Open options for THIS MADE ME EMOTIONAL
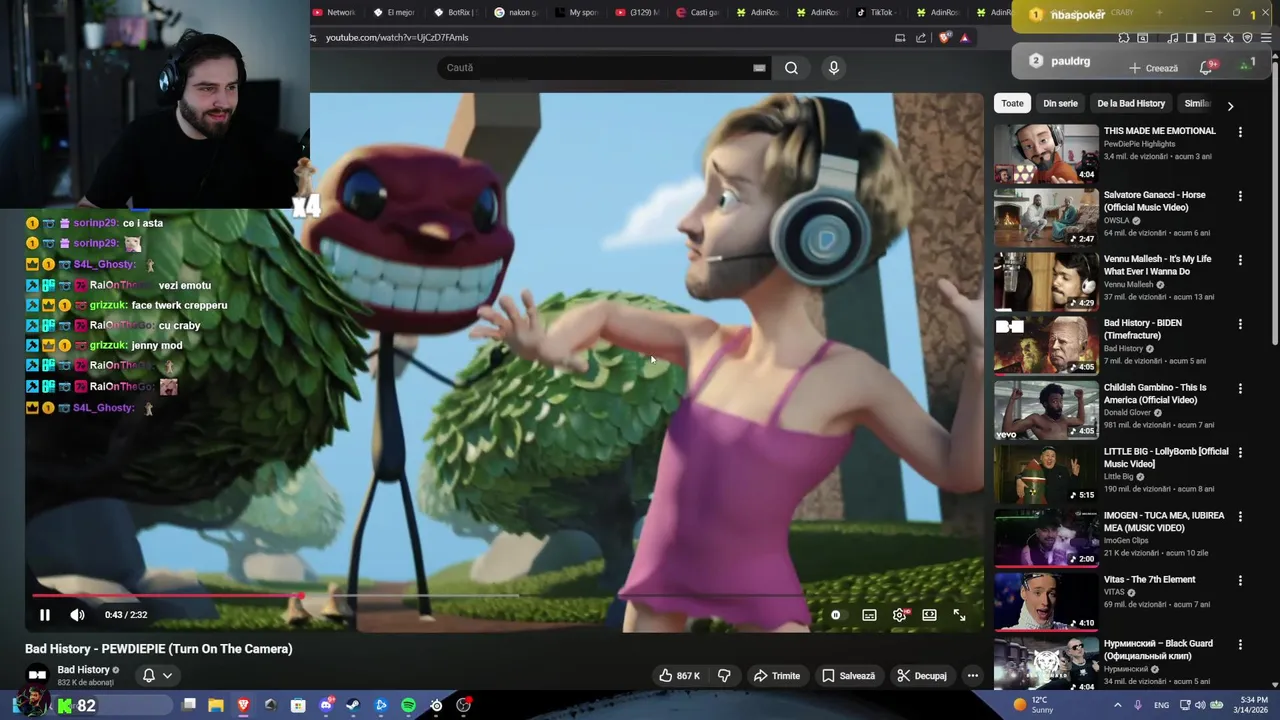Viewport: 1280px width, 720px height. point(1240,132)
